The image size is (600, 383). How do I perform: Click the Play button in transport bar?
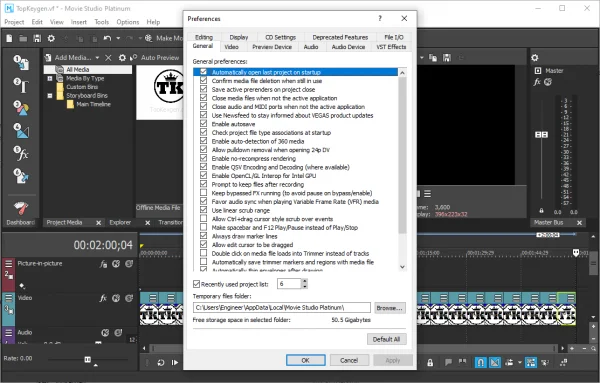[x=175, y=362]
